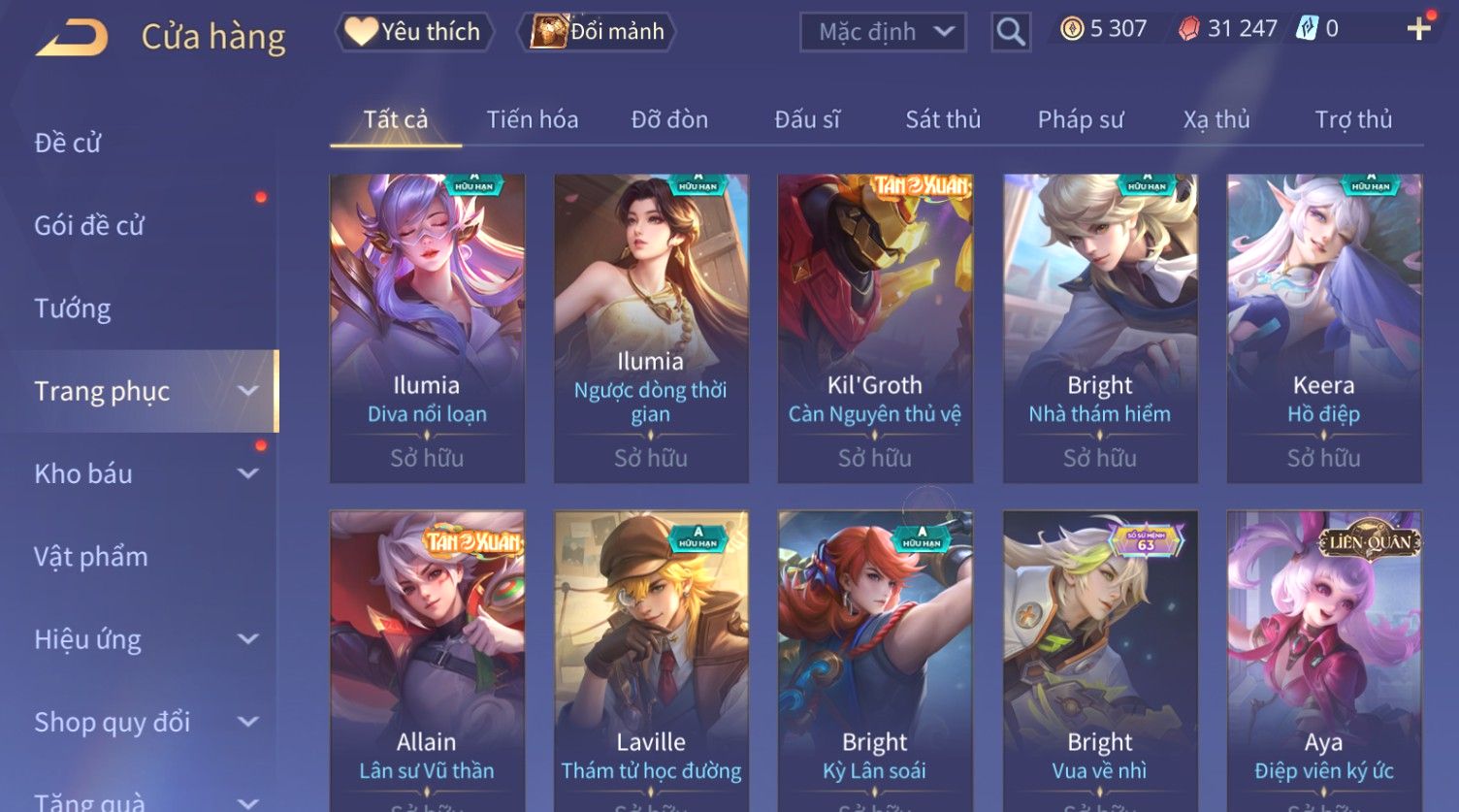Tap the heart icon in Yêu thích
1459x812 pixels.
[361, 31]
